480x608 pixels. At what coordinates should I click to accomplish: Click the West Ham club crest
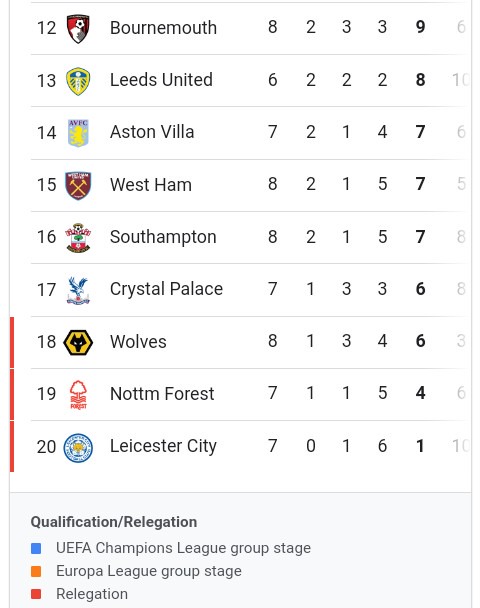coord(78,185)
